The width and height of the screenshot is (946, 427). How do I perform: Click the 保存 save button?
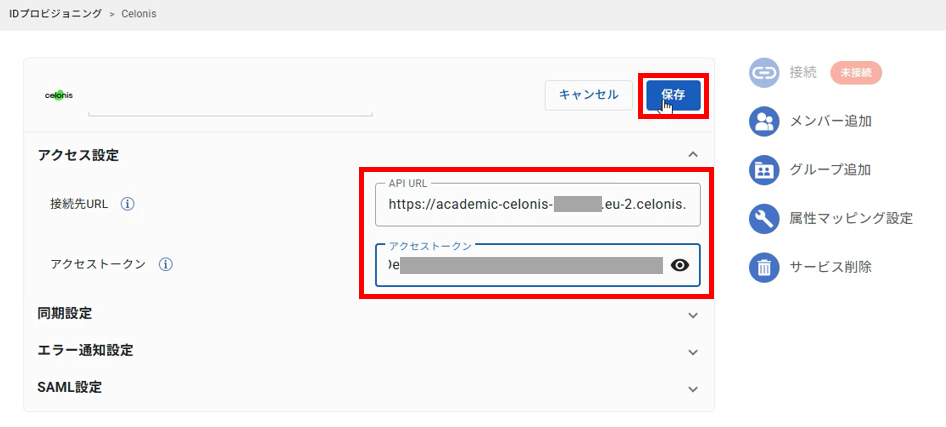click(x=673, y=95)
